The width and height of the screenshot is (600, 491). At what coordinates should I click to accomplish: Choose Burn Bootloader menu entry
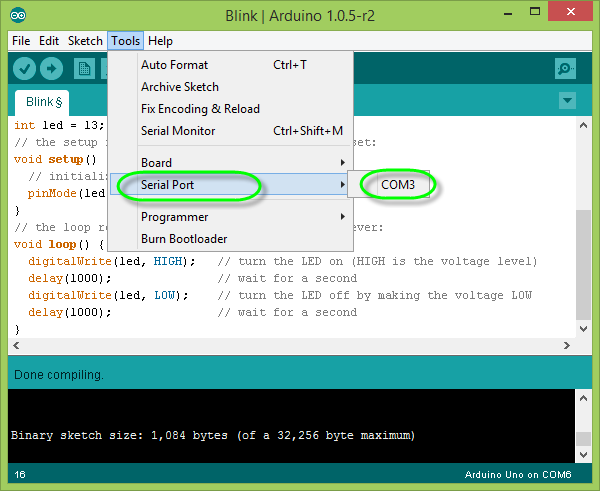tap(230, 239)
